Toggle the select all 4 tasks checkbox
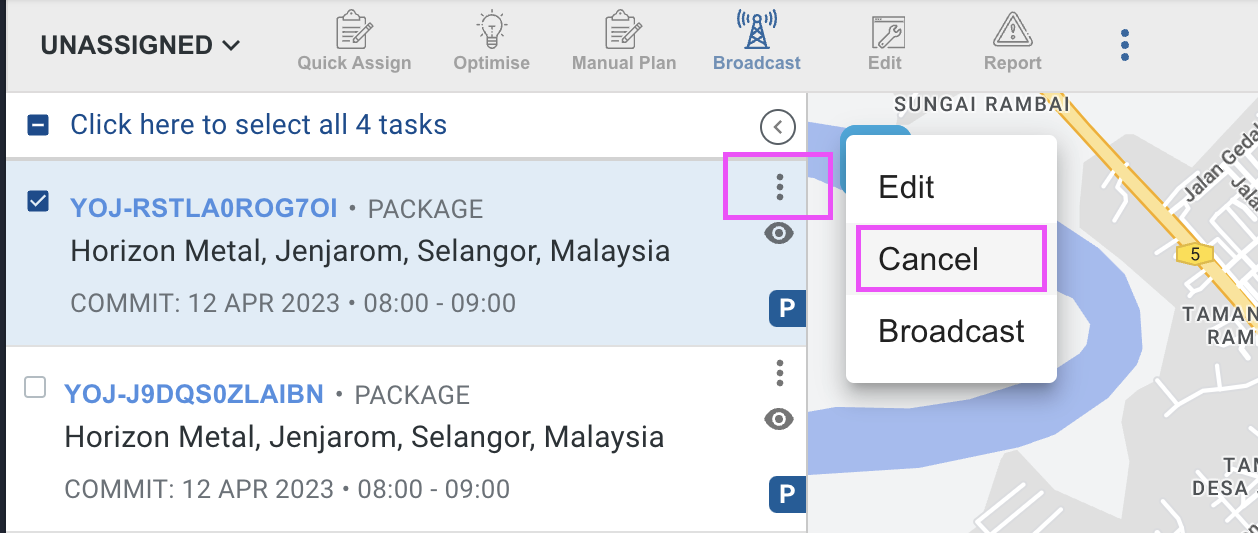This screenshot has height=533, width=1258. coord(37,125)
